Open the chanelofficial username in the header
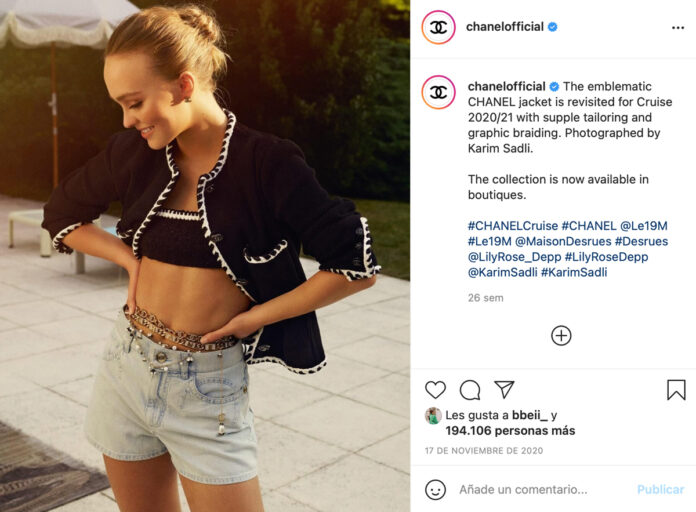 [505, 27]
